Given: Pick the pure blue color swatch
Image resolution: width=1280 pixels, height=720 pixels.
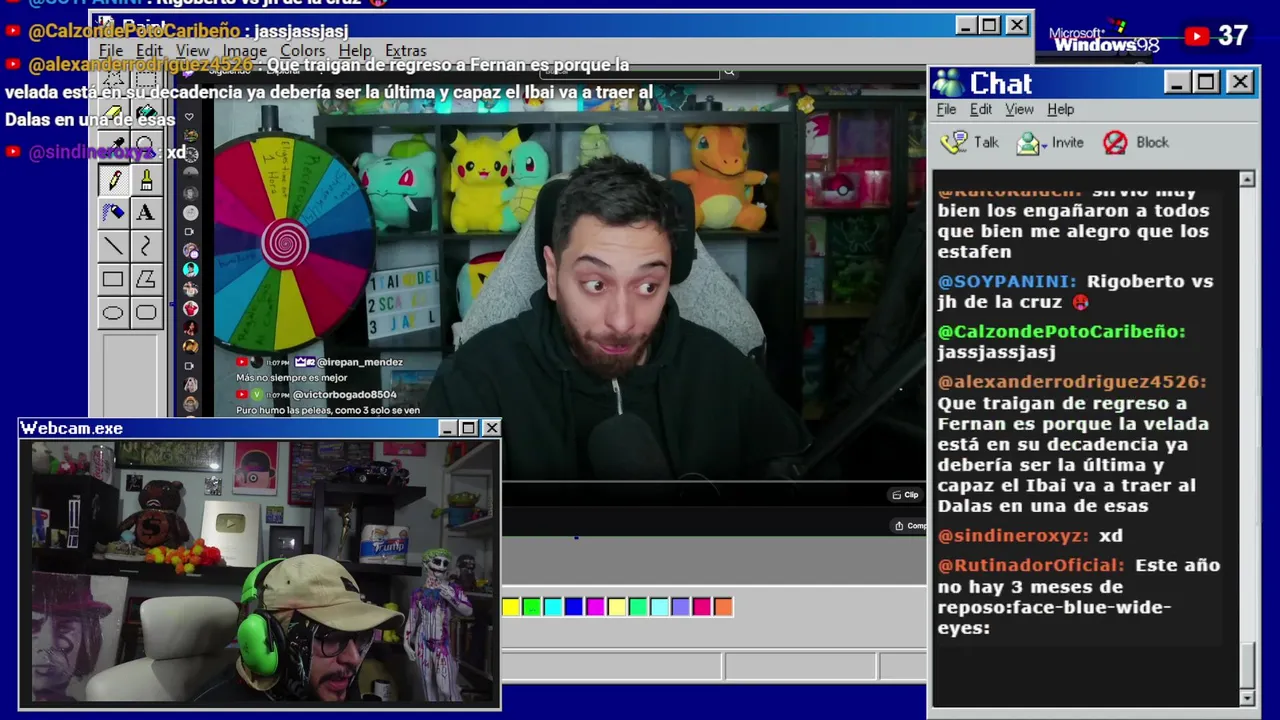Looking at the screenshot, I should coord(574,606).
